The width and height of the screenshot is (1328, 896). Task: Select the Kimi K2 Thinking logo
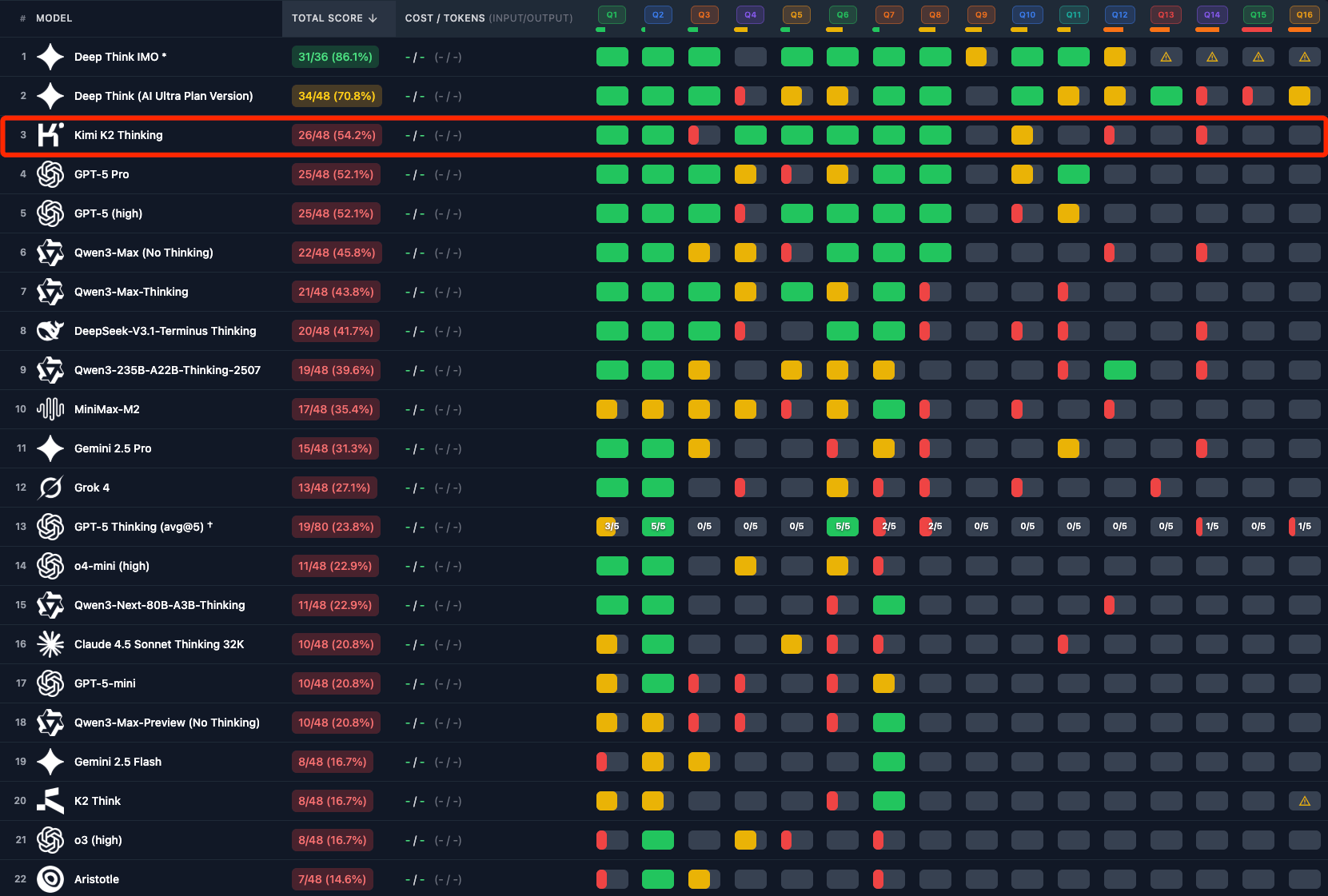tap(50, 135)
